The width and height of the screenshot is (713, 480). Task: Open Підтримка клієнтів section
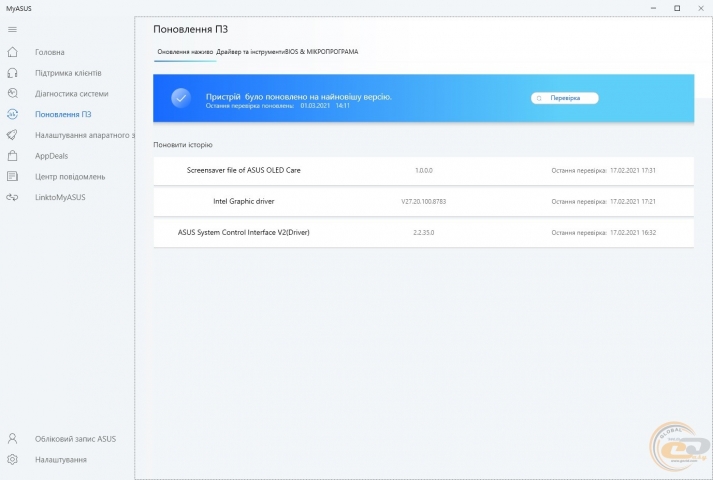click(68, 73)
